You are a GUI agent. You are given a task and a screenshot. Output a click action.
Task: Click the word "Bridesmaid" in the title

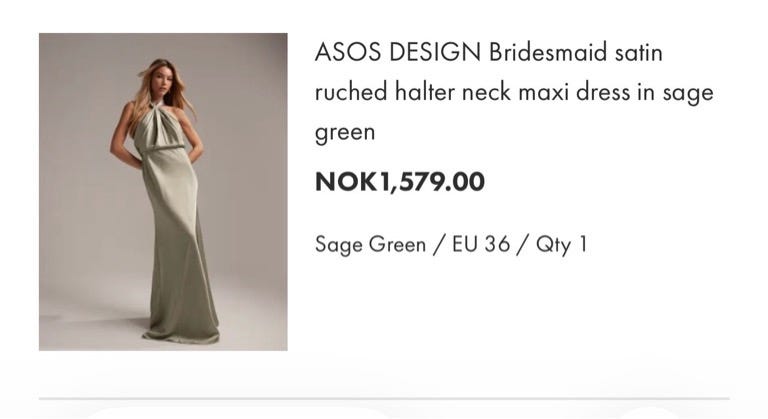click(548, 52)
